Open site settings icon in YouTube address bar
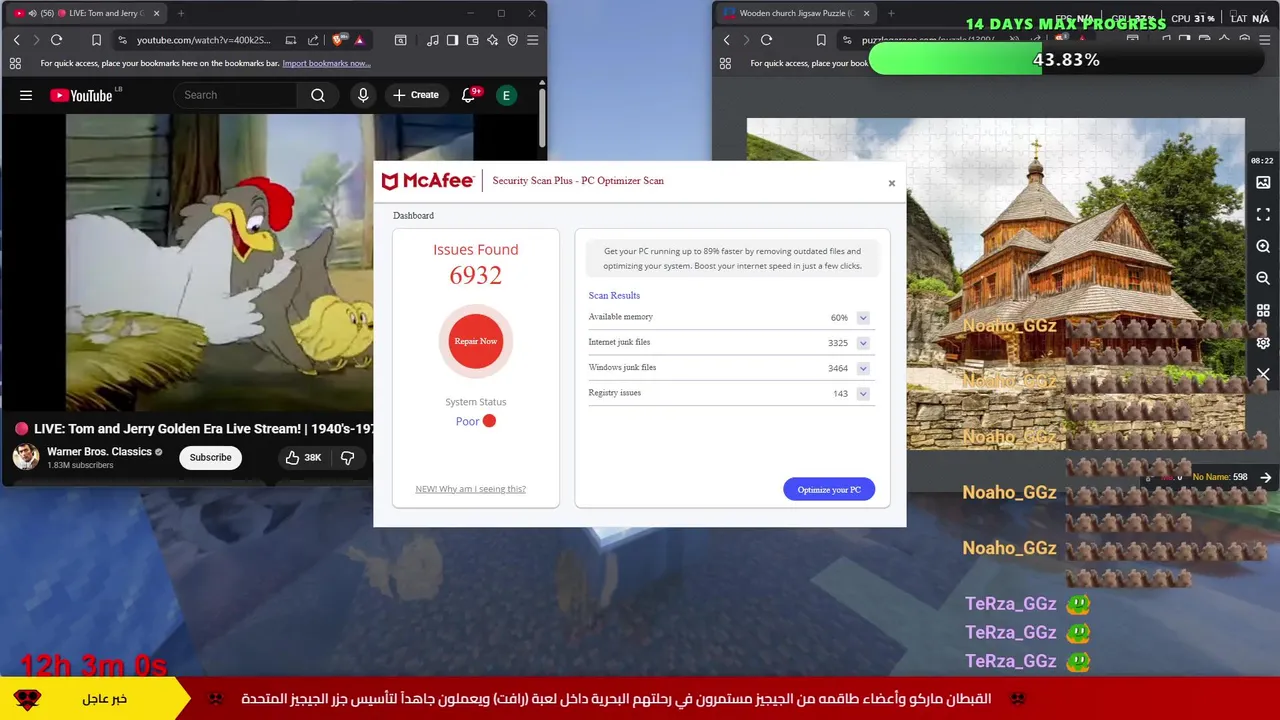This screenshot has height=720, width=1280. click(x=122, y=40)
